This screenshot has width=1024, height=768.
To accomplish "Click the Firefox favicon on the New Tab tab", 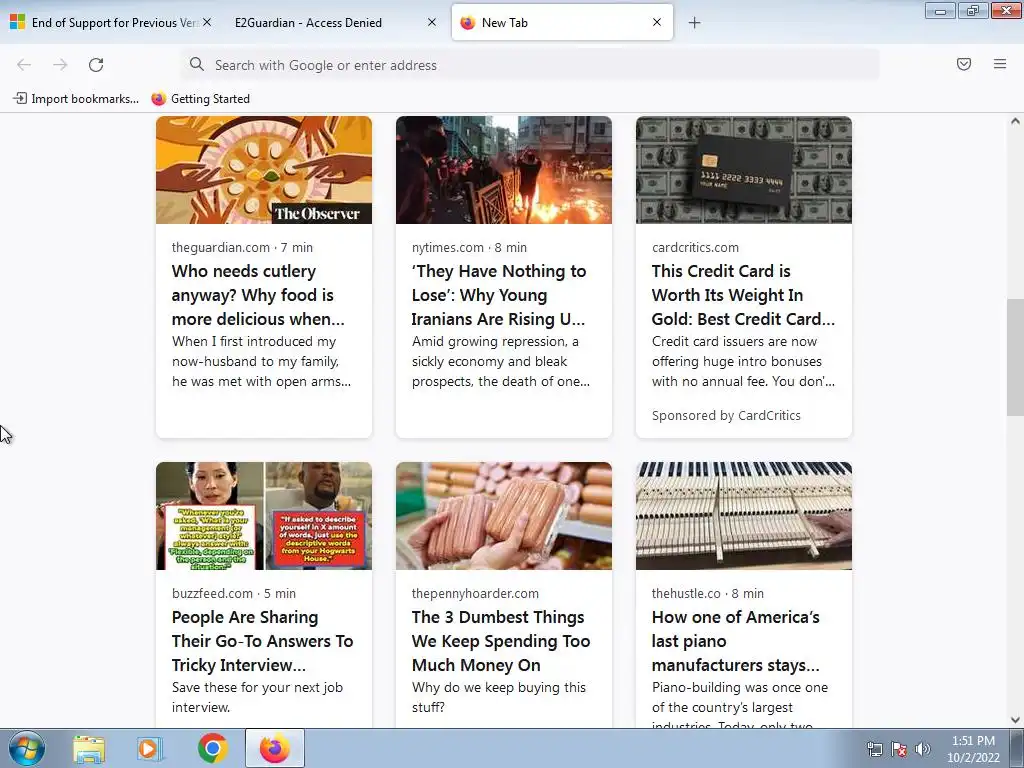I will (468, 23).
